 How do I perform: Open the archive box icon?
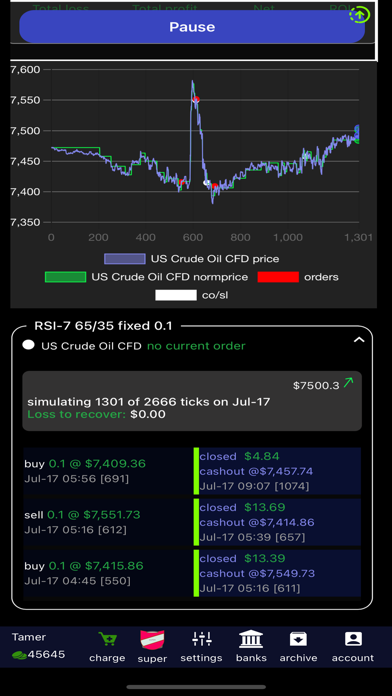[298, 639]
